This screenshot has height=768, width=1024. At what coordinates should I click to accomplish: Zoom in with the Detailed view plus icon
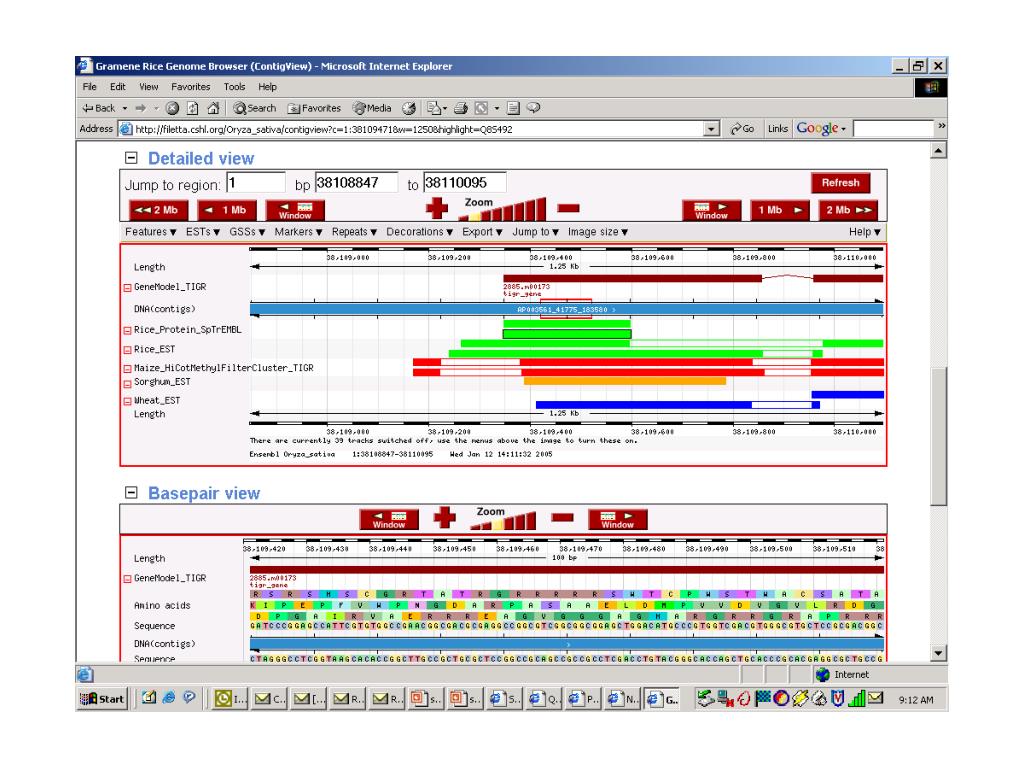pos(437,208)
